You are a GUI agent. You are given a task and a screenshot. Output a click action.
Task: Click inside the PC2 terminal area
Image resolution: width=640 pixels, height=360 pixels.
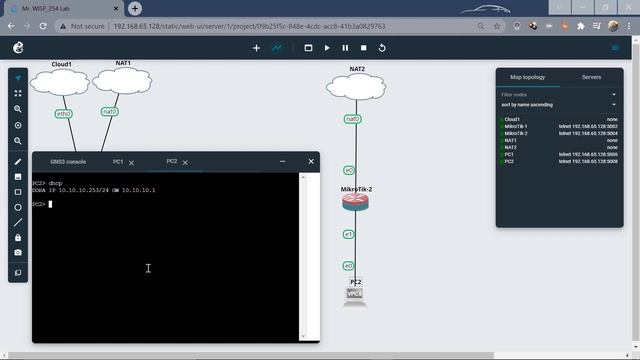pos(165,257)
